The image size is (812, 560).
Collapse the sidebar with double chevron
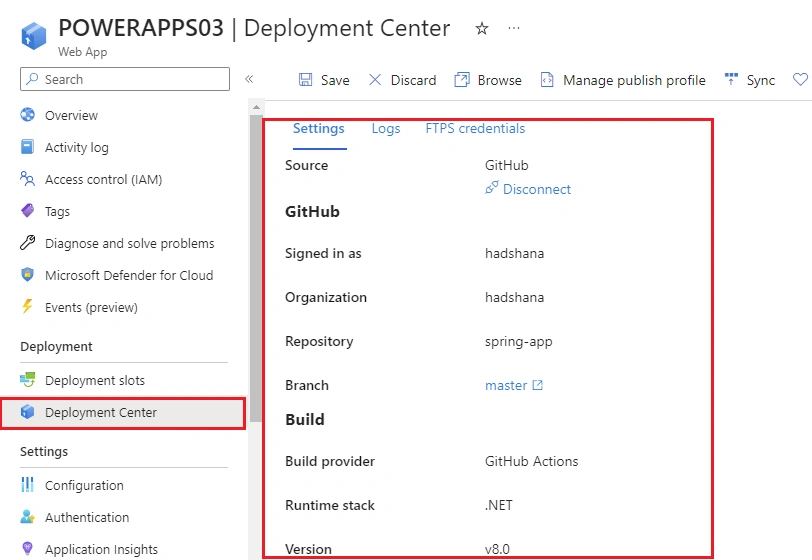(x=249, y=79)
